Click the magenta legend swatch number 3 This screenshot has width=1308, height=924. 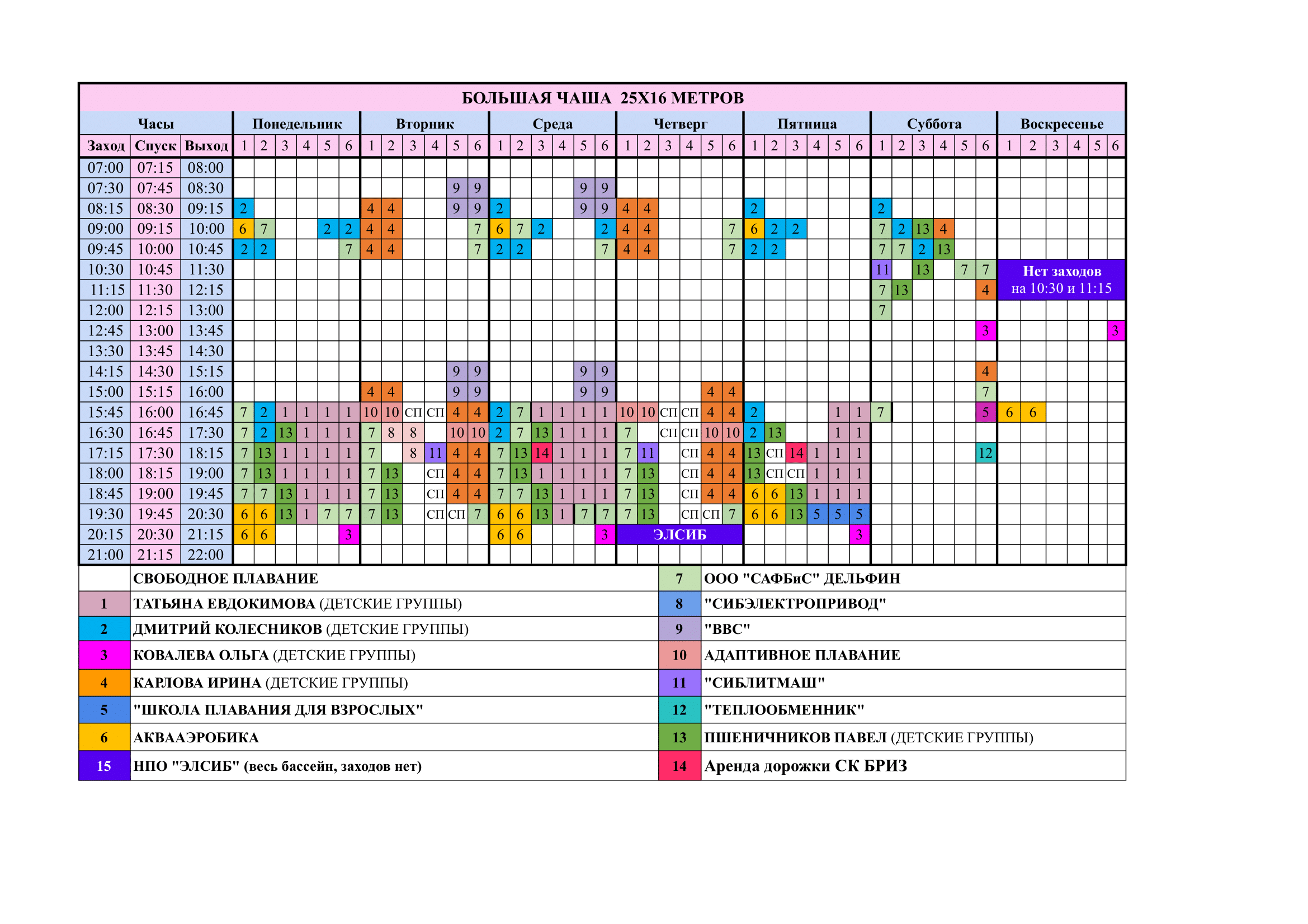pos(104,655)
